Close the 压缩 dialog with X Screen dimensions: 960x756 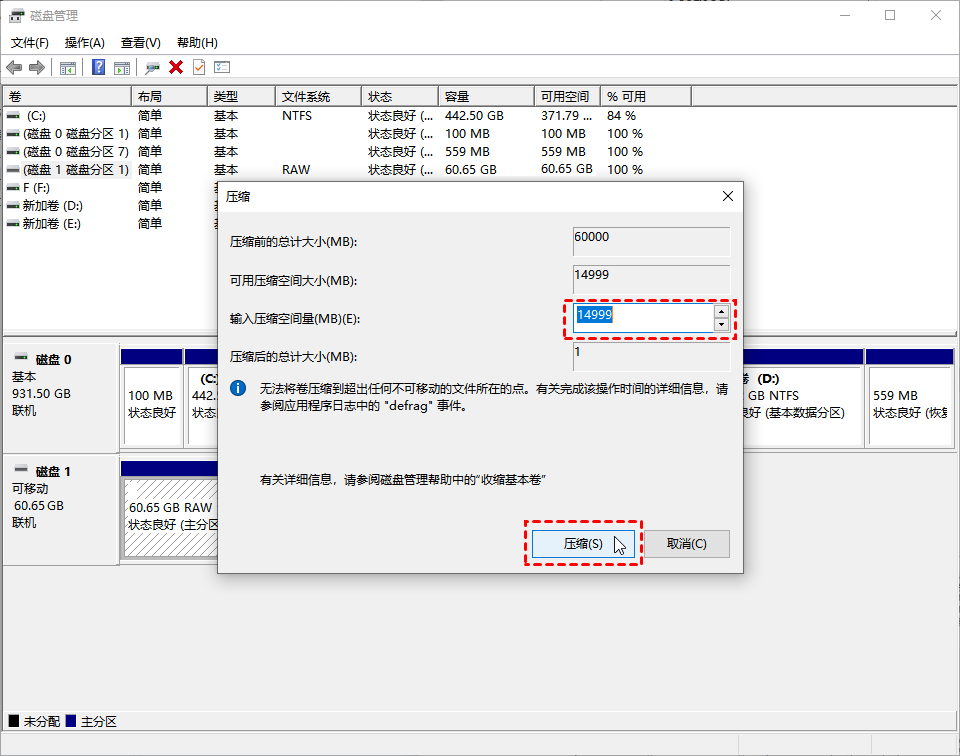coord(727,196)
